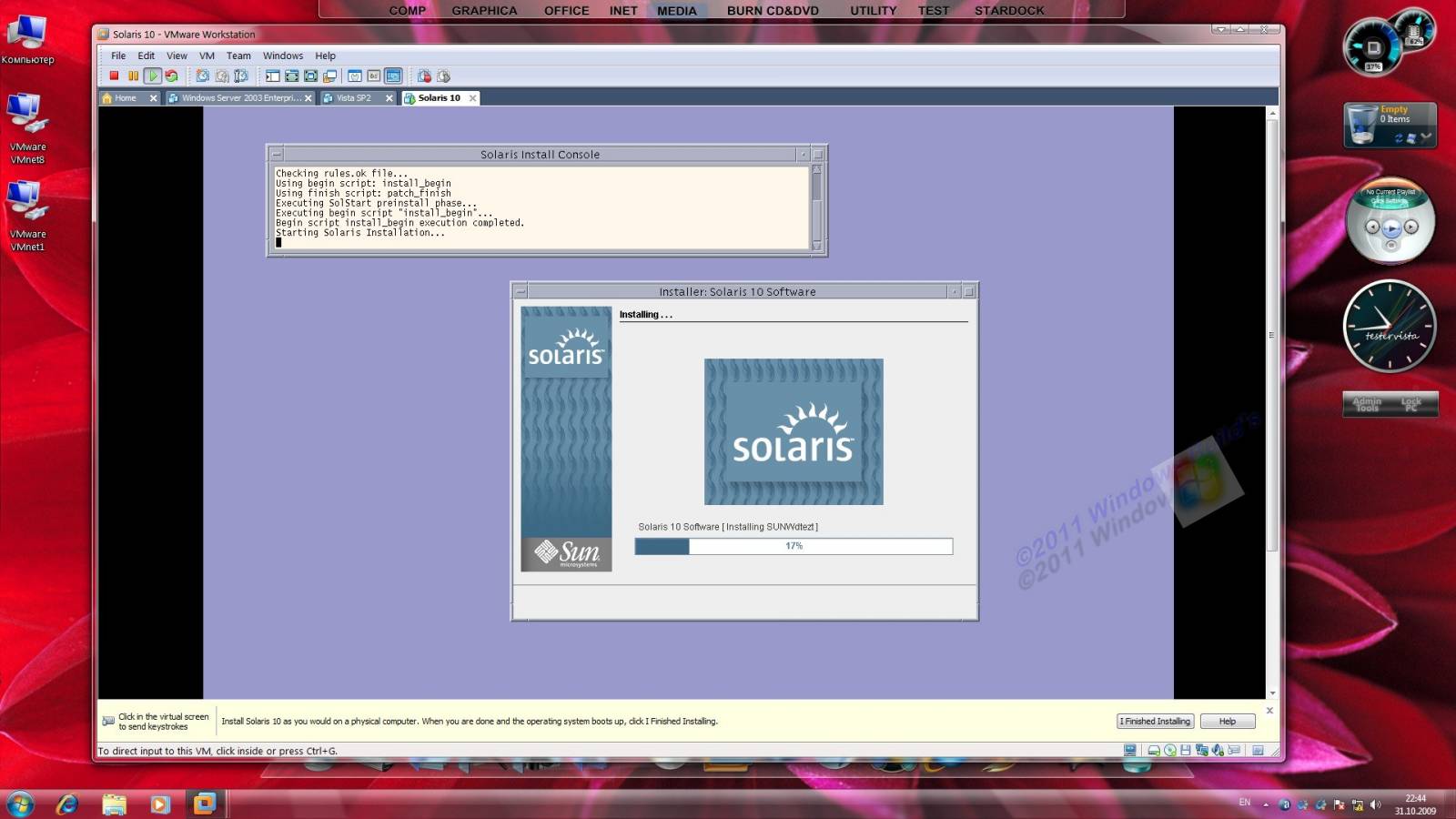Click the Solaris Install Console scrollbar
The height and width of the screenshot is (819, 1456).
pyautogui.click(x=816, y=207)
